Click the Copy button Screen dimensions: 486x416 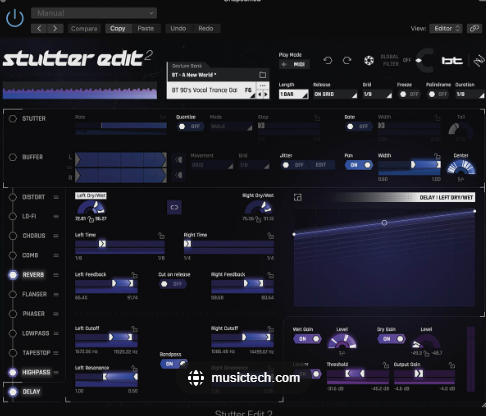(118, 29)
